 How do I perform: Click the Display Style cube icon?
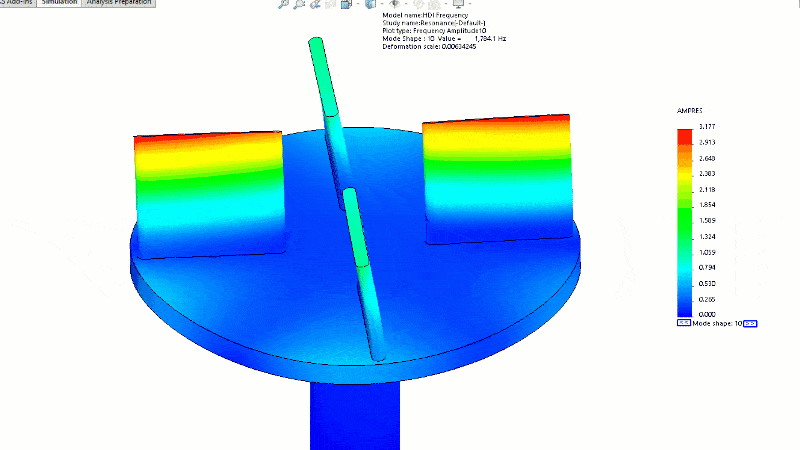point(370,4)
